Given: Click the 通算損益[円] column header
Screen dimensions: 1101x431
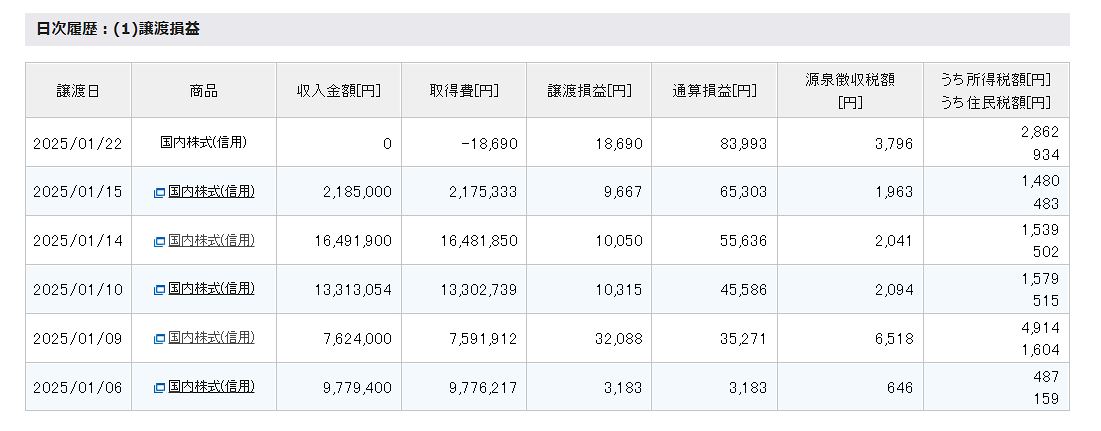Looking at the screenshot, I should (714, 90).
